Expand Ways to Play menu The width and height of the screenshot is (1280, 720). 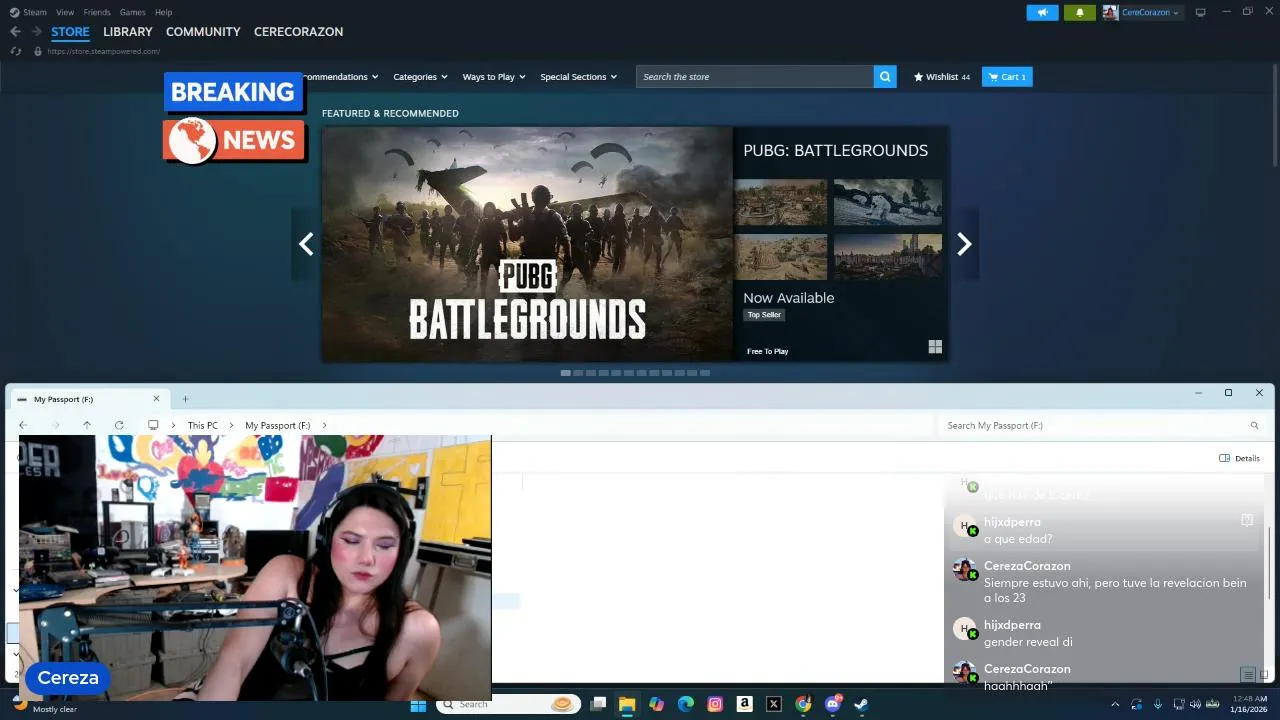pyautogui.click(x=494, y=77)
